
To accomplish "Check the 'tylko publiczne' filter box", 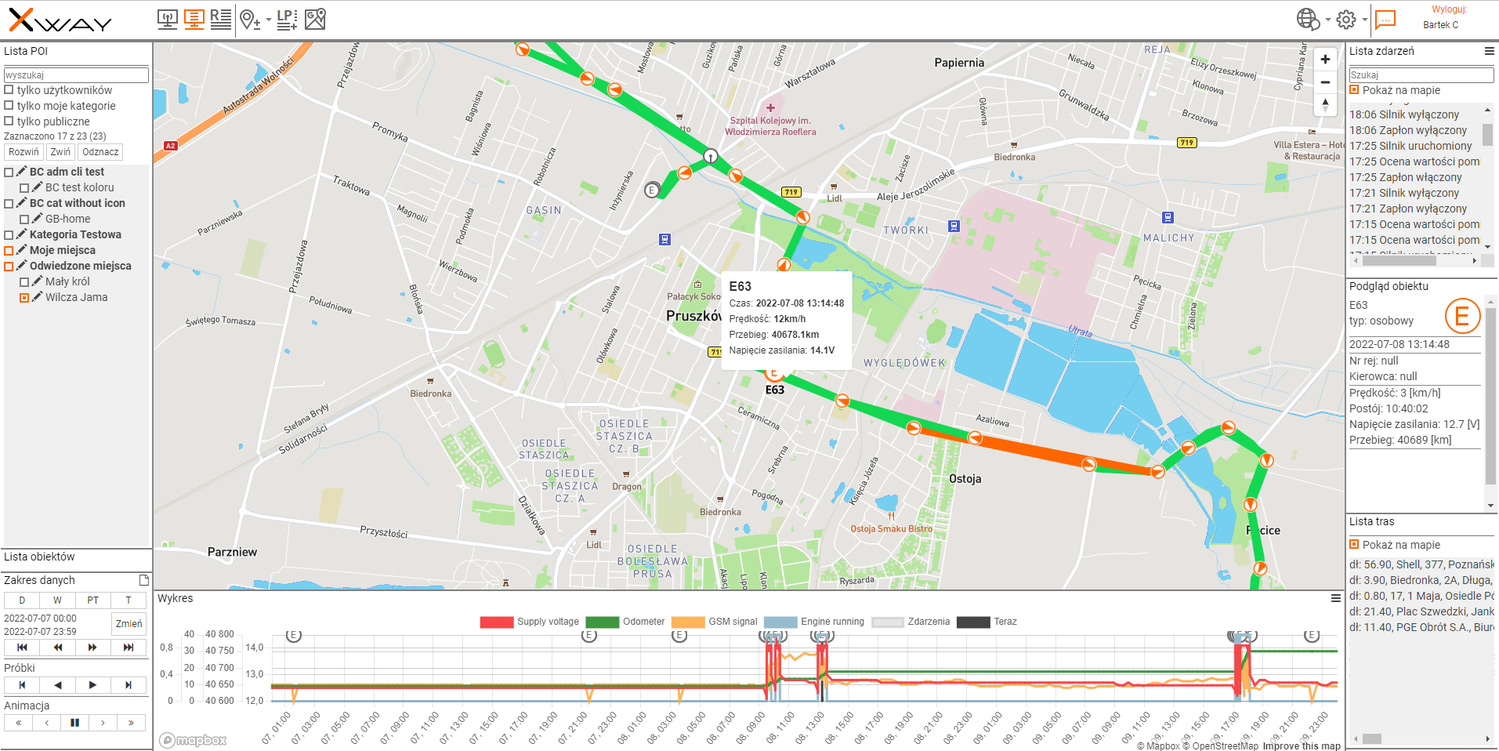I will pos(9,122).
